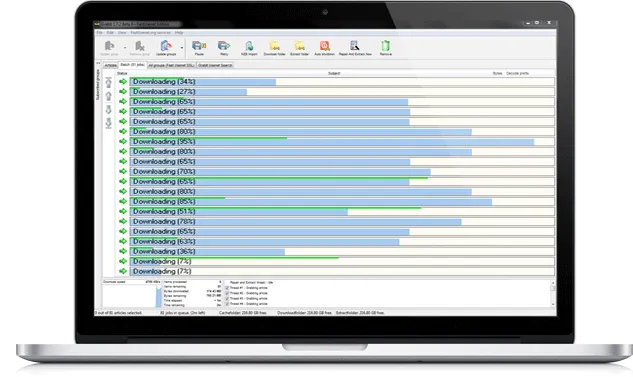
Task: Click green arrow of the 63% job
Action: [x=123, y=241]
